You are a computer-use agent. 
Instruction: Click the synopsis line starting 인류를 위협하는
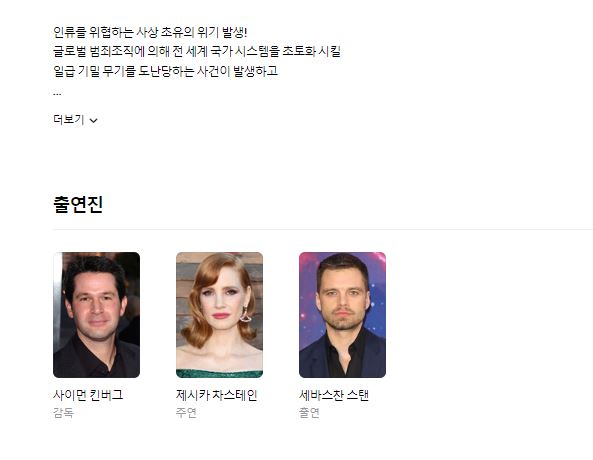click(x=150, y=32)
